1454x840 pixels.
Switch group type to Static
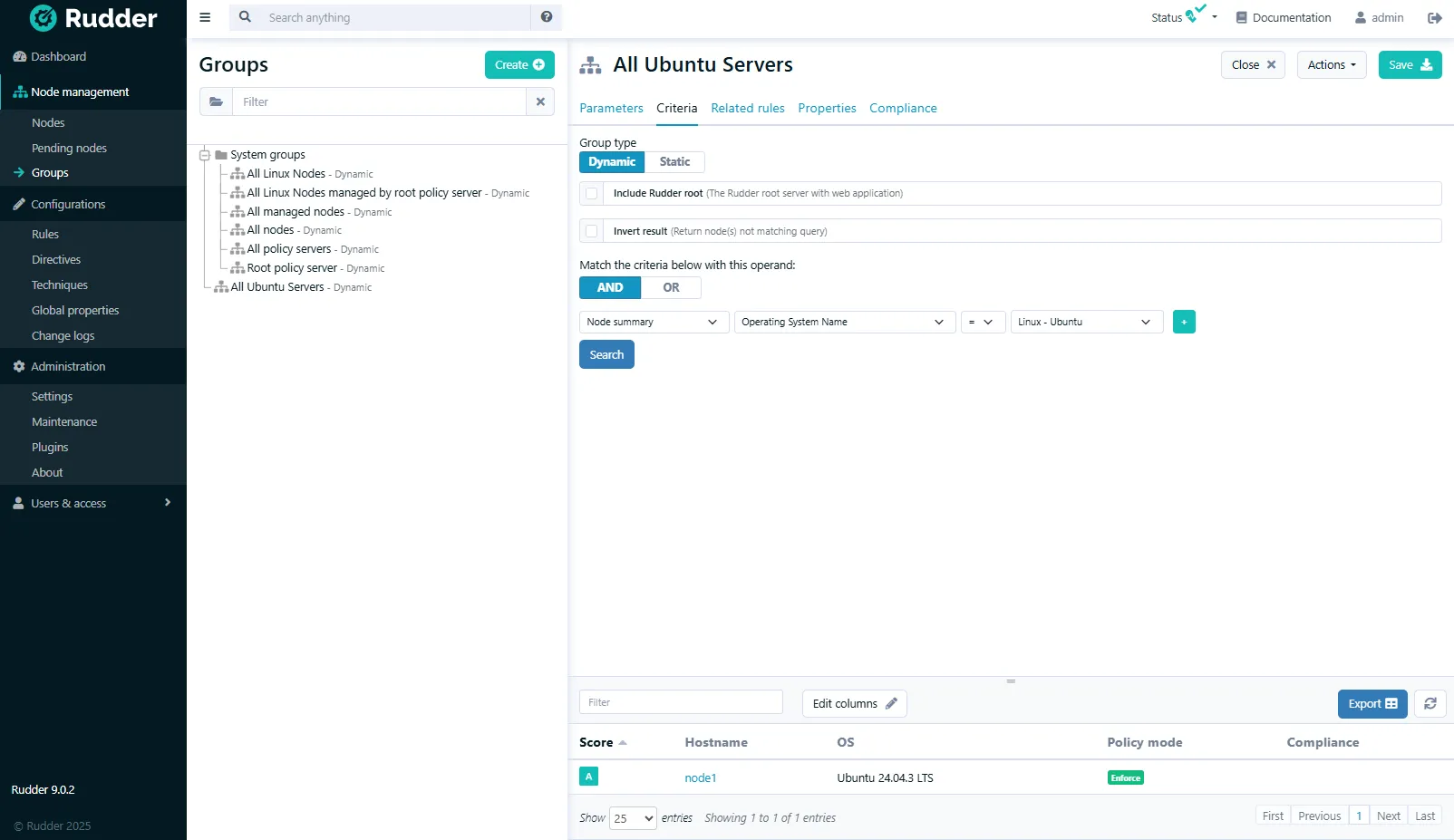tap(674, 162)
